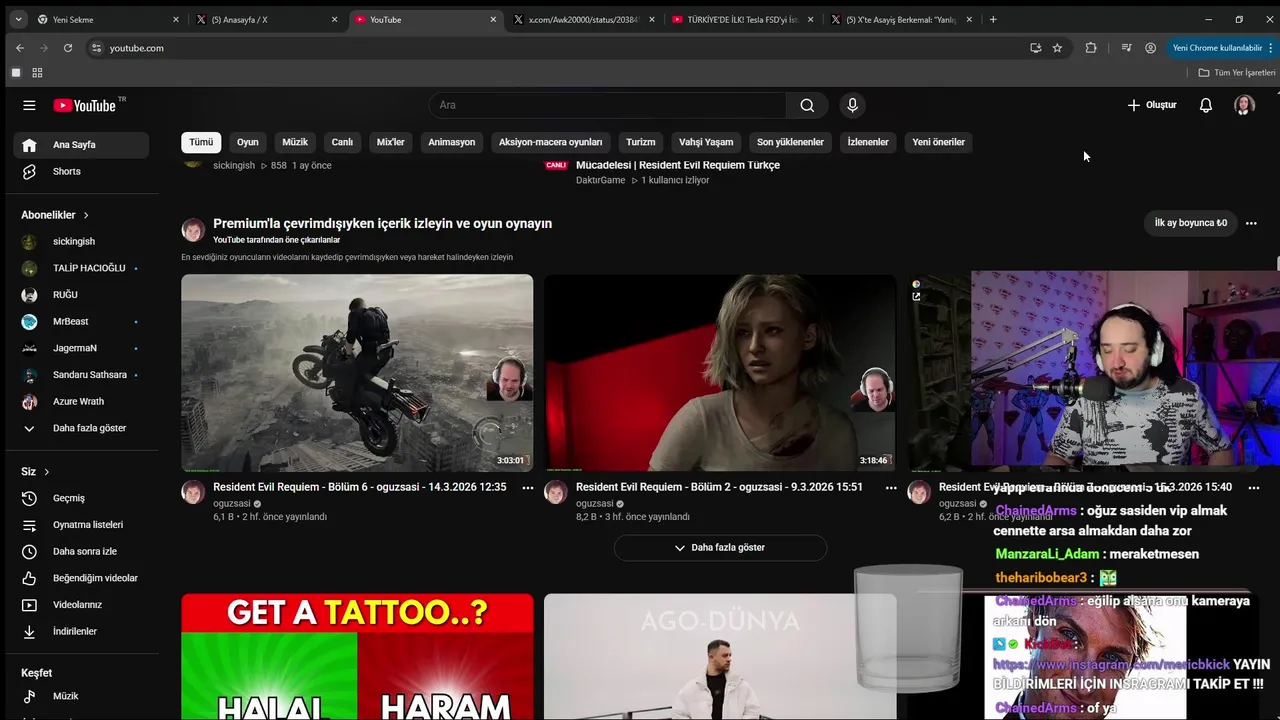Click the address bar showing youtube.com
Viewport: 1280px width, 720px height.
click(560, 48)
